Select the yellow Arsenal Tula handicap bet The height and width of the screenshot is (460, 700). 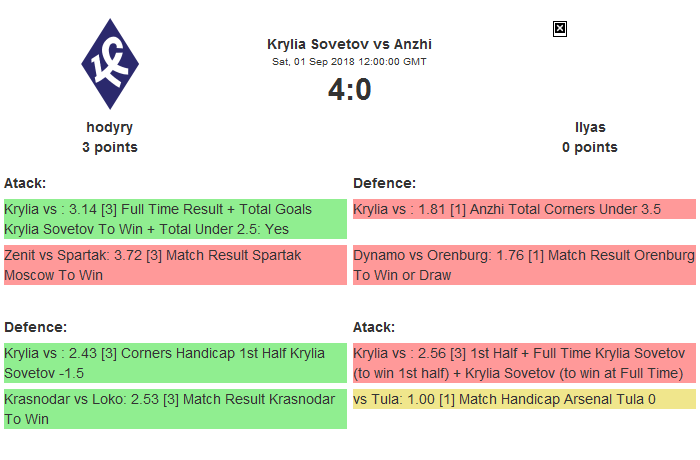click(523, 400)
